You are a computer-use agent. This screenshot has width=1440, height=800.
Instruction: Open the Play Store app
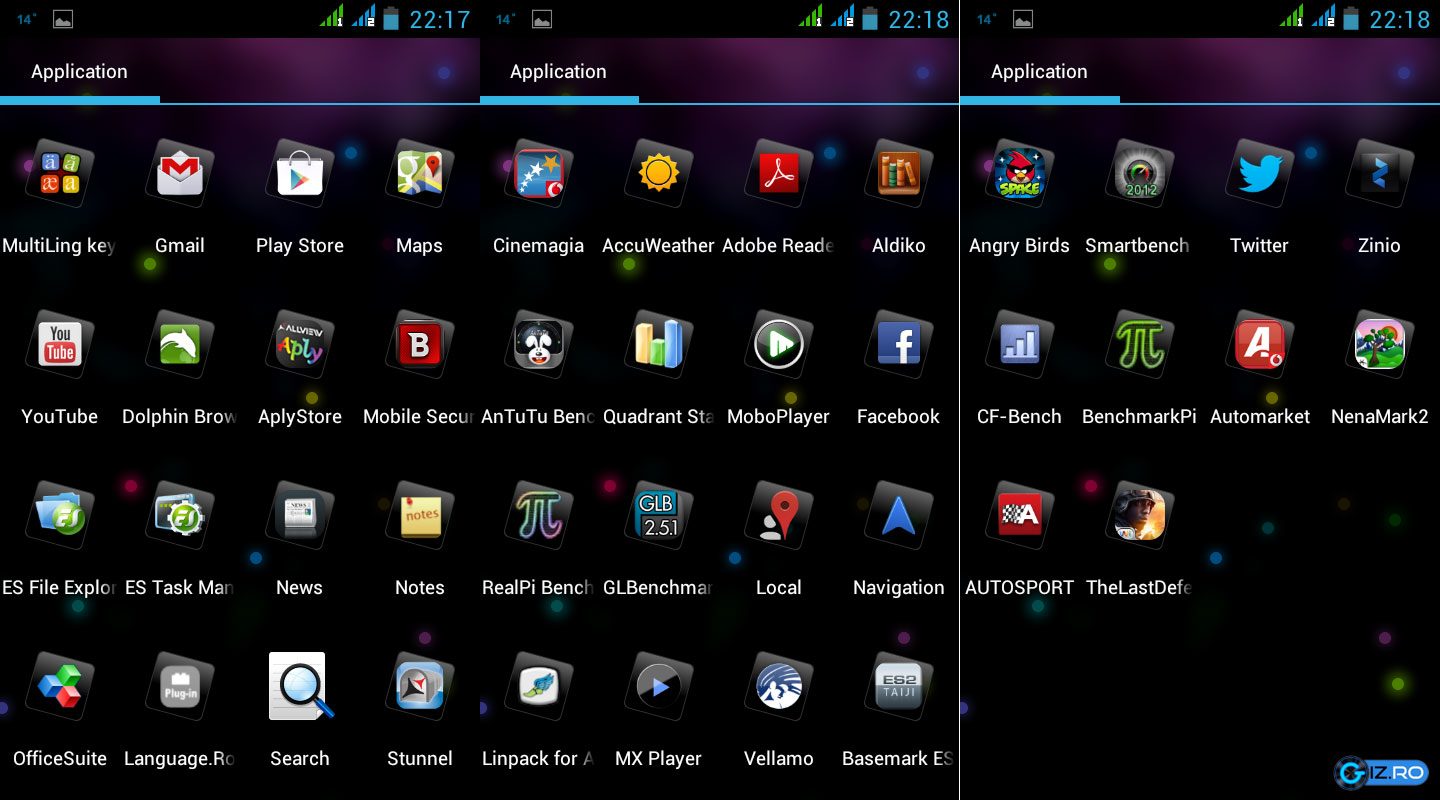coord(300,173)
